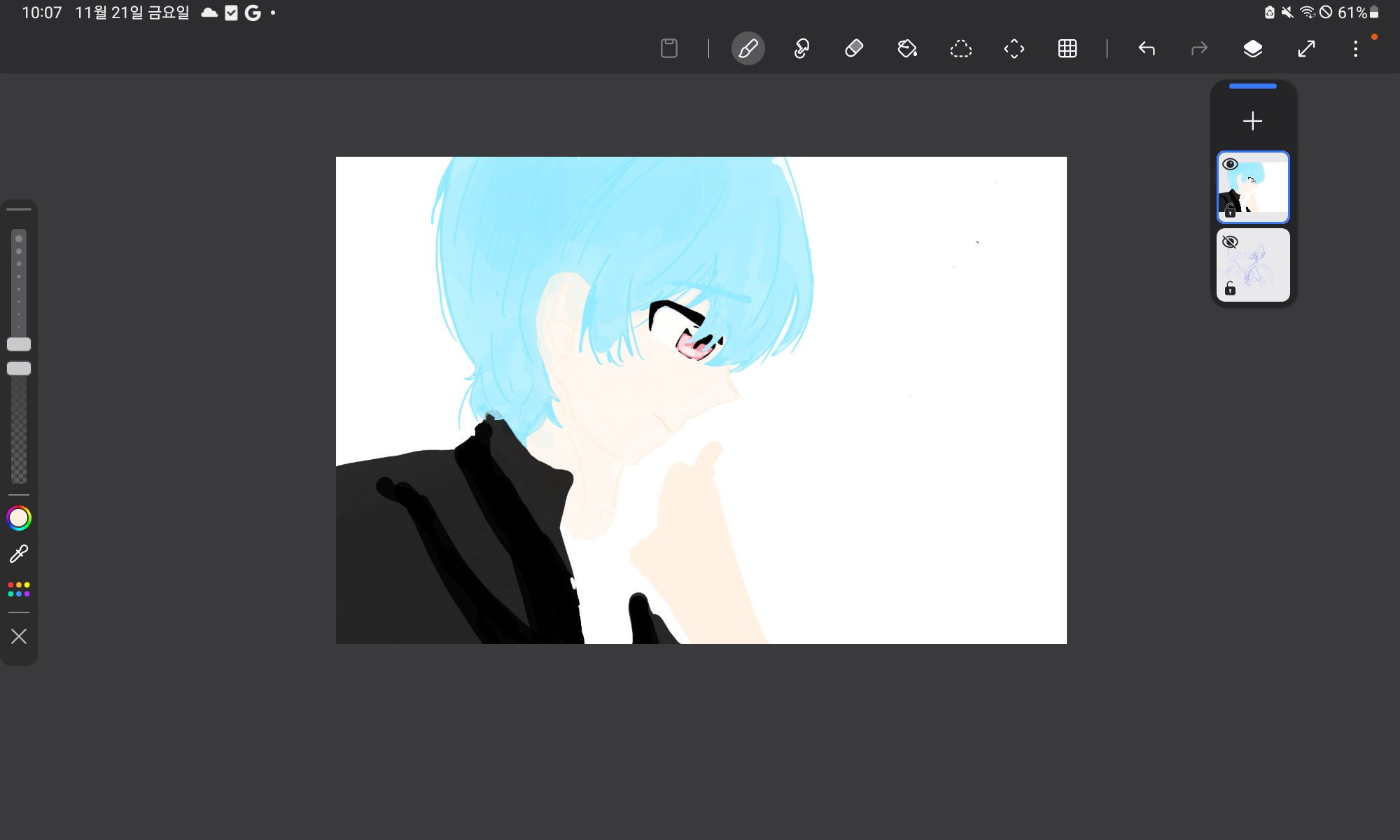
Task: Select the eraser tool
Action: pos(854,49)
